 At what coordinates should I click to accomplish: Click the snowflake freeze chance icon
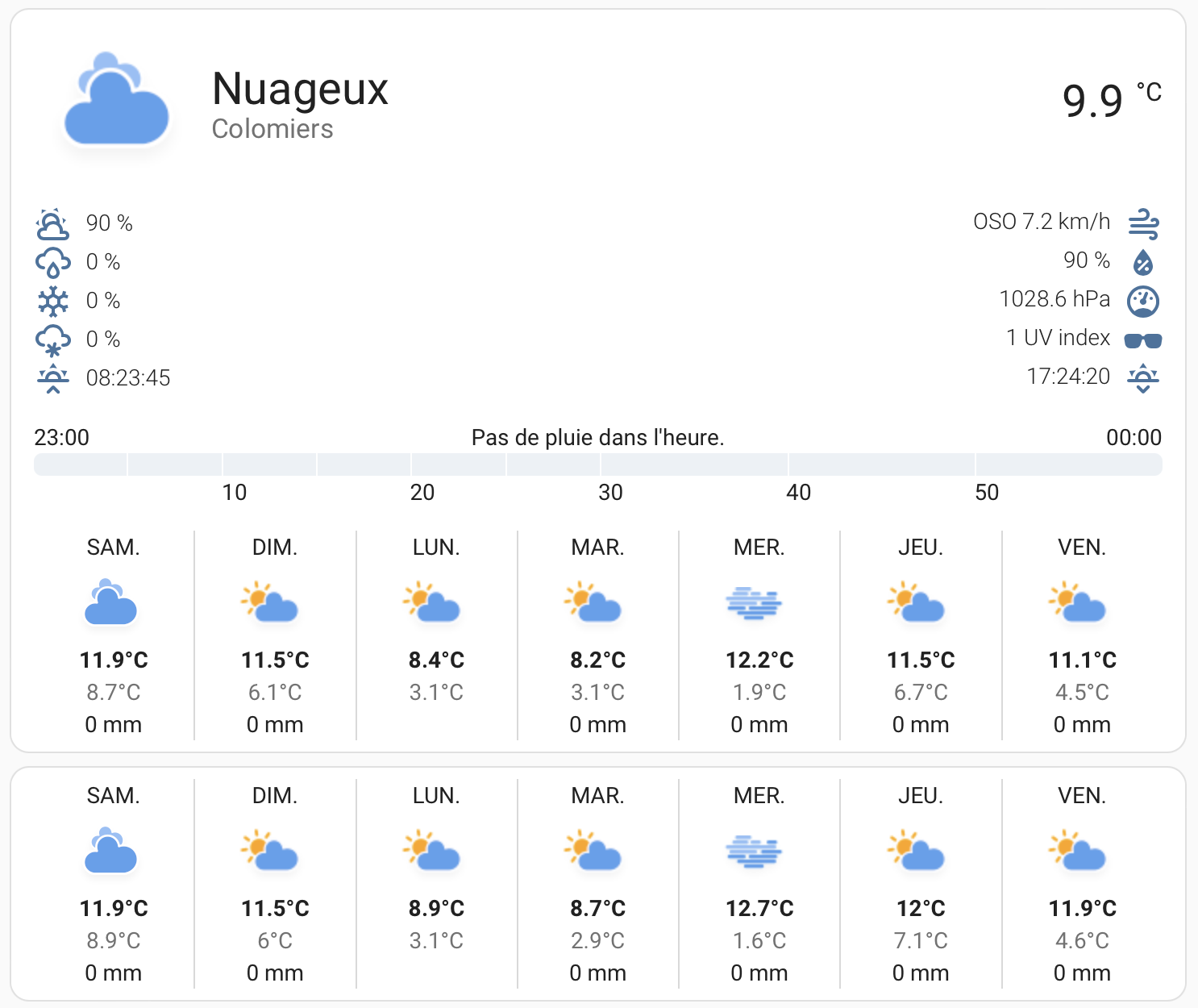pyautogui.click(x=52, y=301)
